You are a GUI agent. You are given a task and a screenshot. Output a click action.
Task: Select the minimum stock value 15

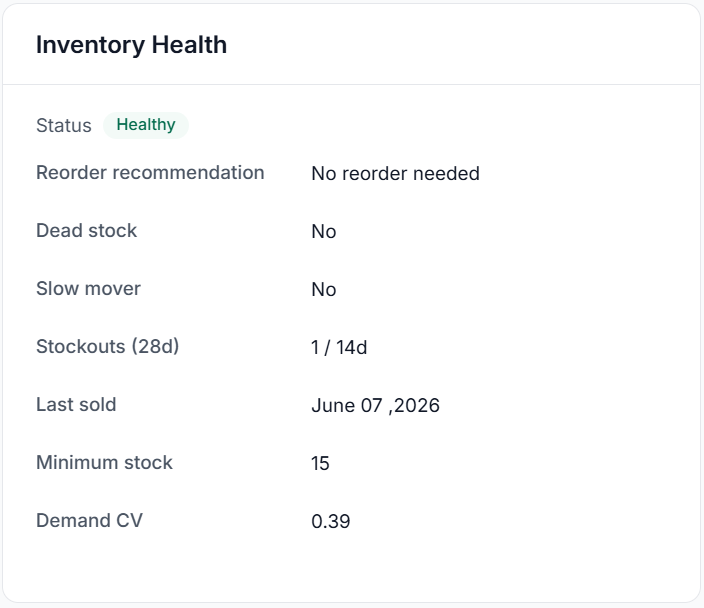tap(320, 463)
